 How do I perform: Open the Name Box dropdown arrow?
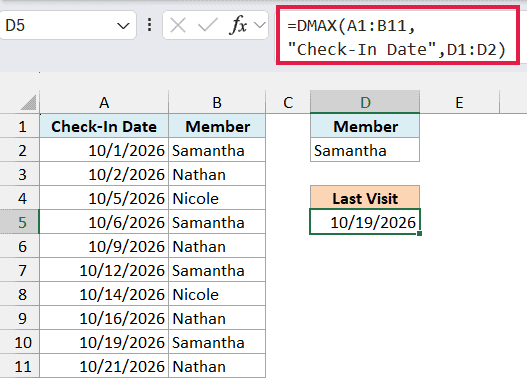(123, 26)
